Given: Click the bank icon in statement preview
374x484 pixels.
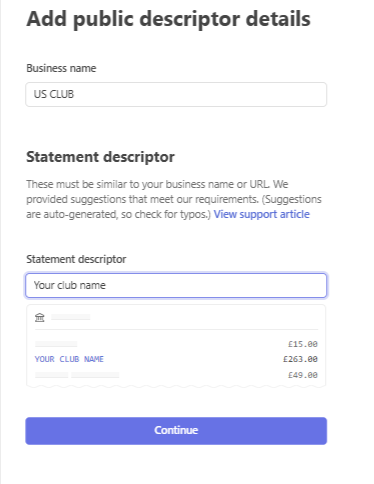Looking at the screenshot, I should tap(40, 317).
